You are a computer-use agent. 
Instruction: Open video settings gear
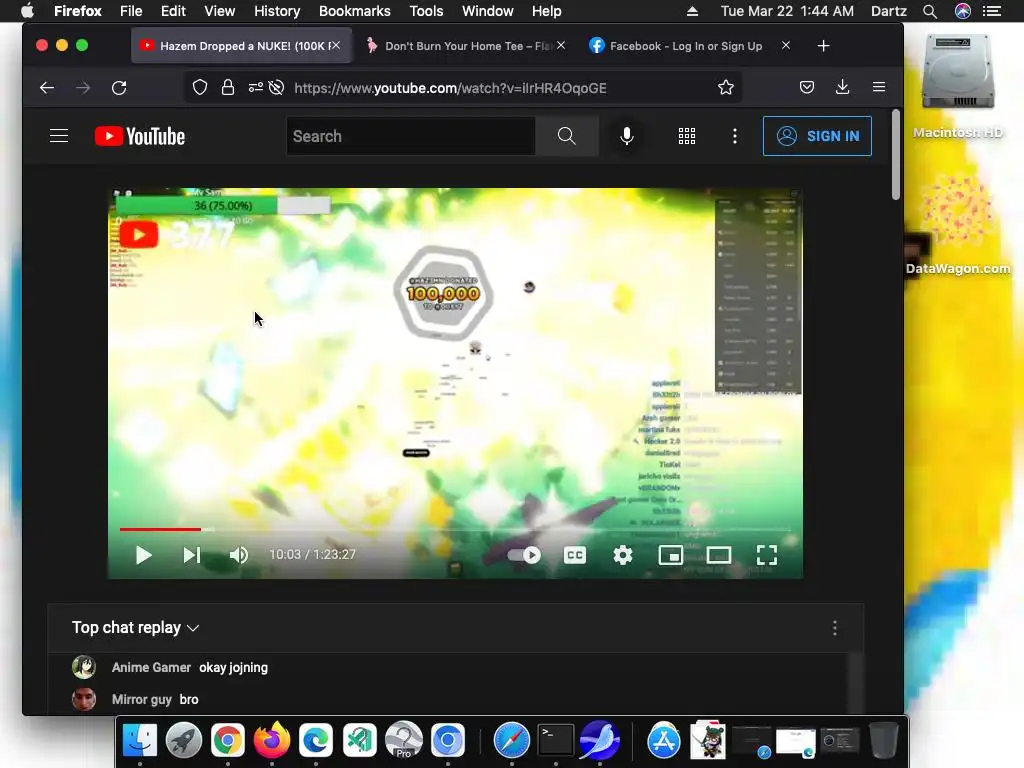pos(622,555)
